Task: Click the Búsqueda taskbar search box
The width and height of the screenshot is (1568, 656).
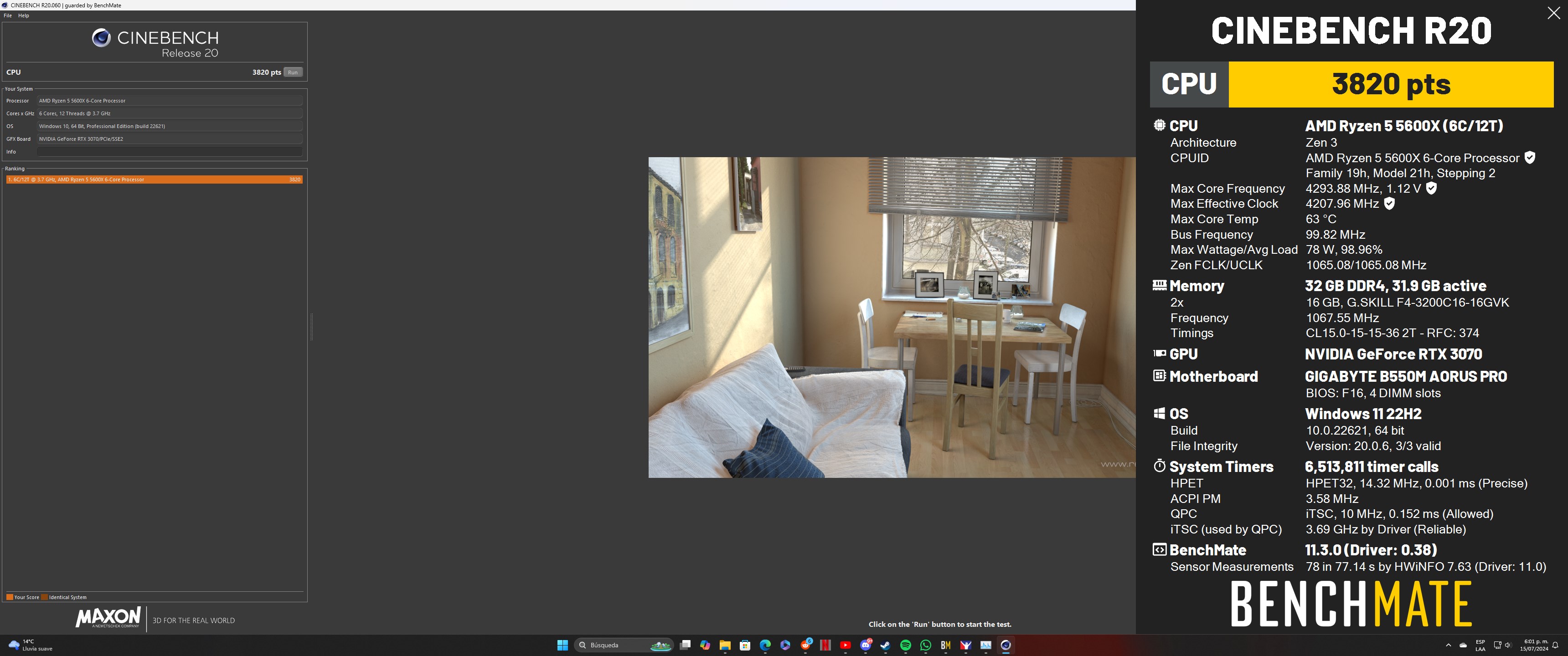Action: tap(624, 645)
